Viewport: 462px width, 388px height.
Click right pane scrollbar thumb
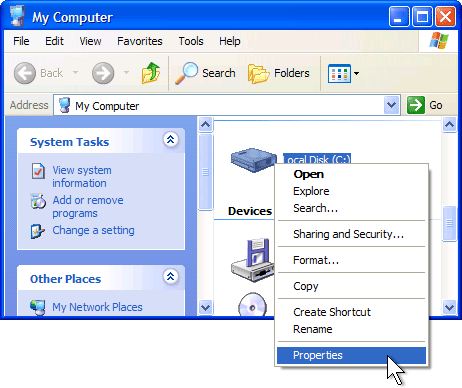tap(449, 223)
